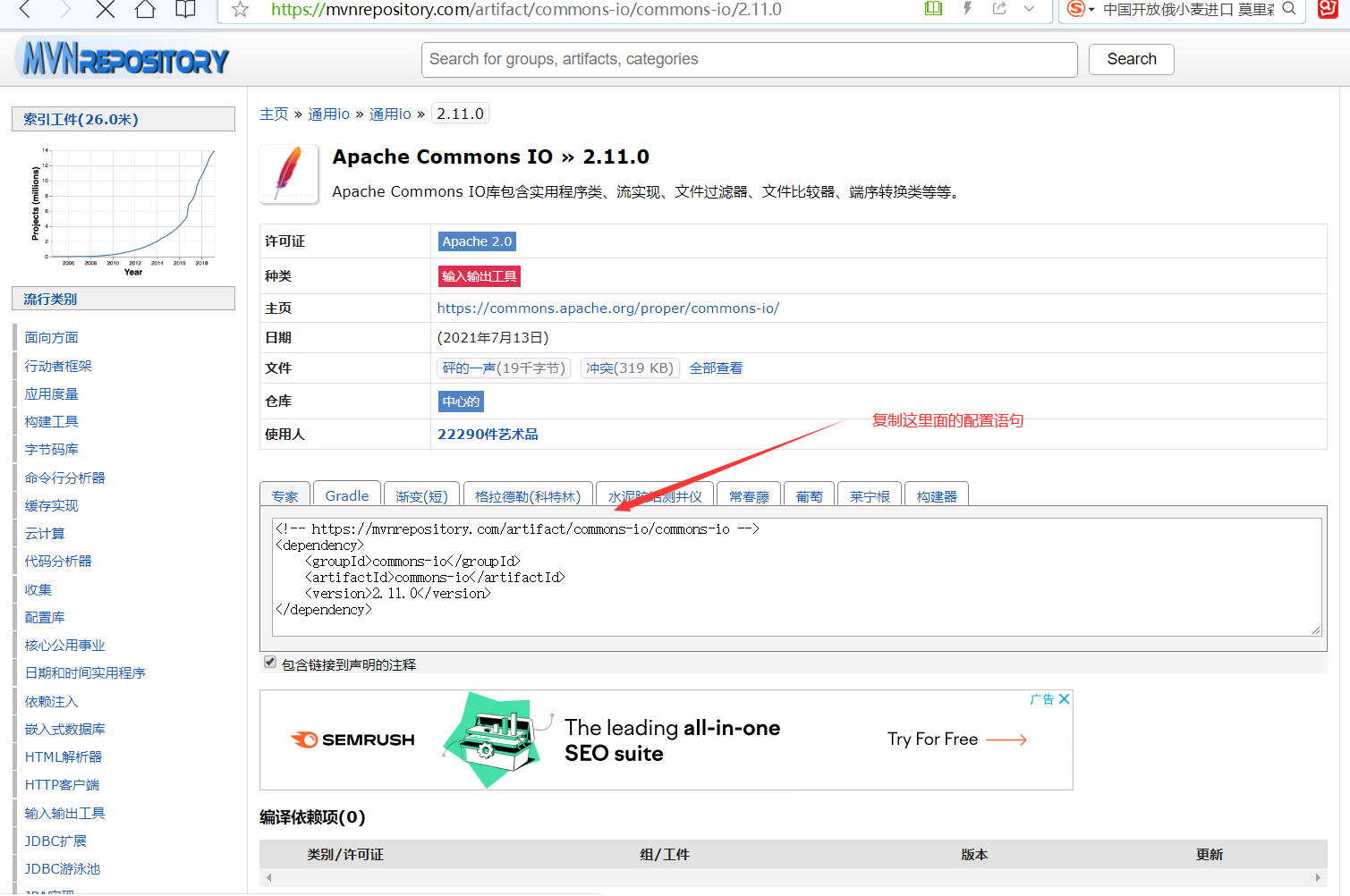
Task: Click 主页 in the breadcrumb
Action: pos(274,114)
